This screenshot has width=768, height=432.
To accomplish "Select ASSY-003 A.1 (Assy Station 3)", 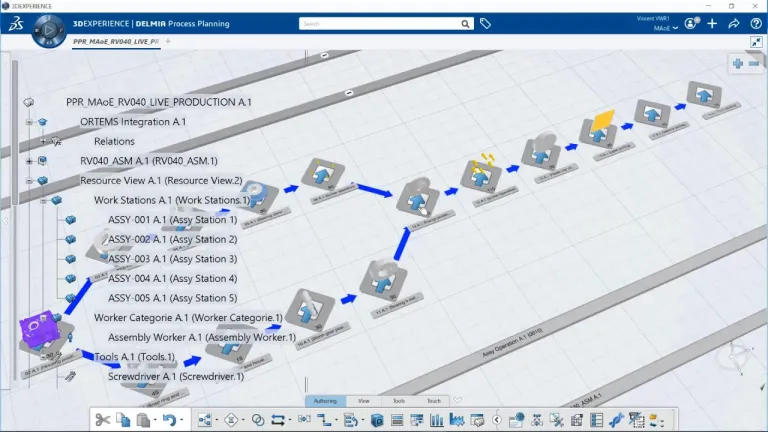I will click(x=172, y=259).
